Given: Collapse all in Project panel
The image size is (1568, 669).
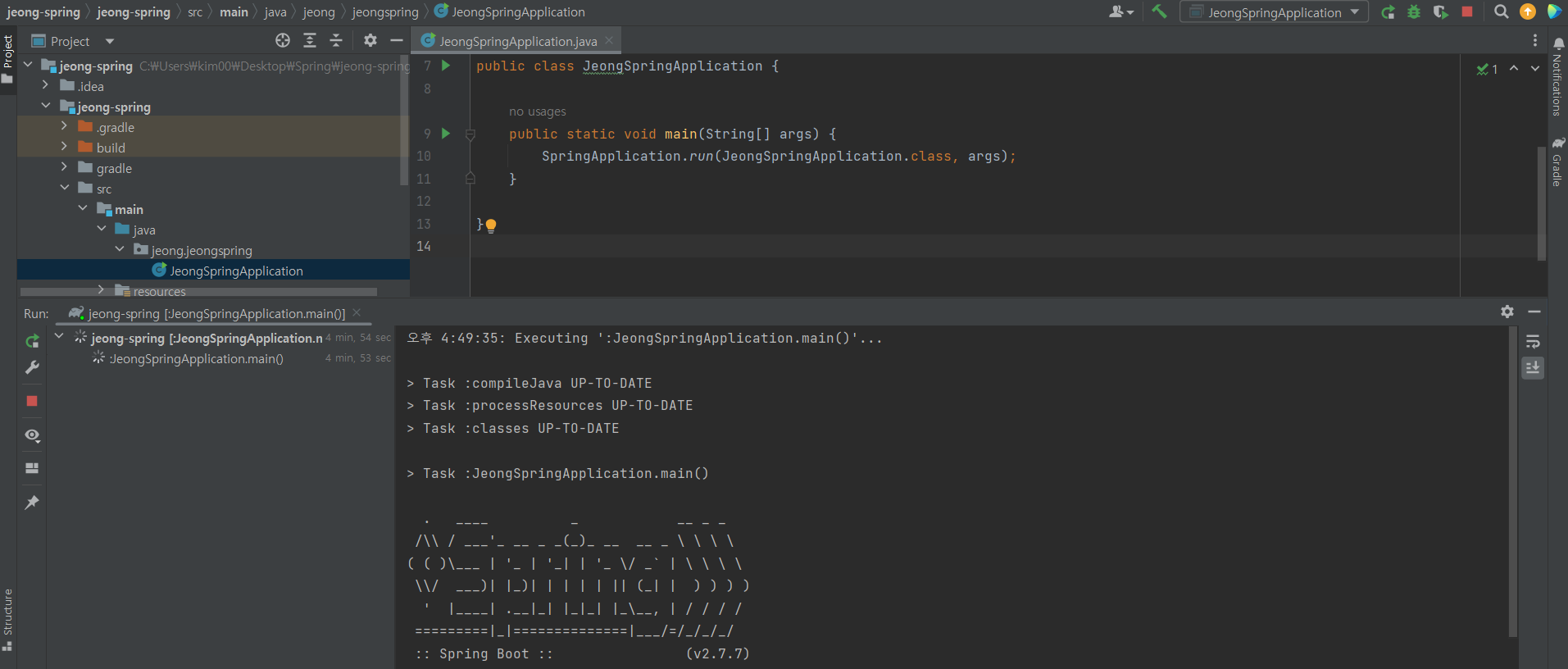Looking at the screenshot, I should [x=336, y=40].
